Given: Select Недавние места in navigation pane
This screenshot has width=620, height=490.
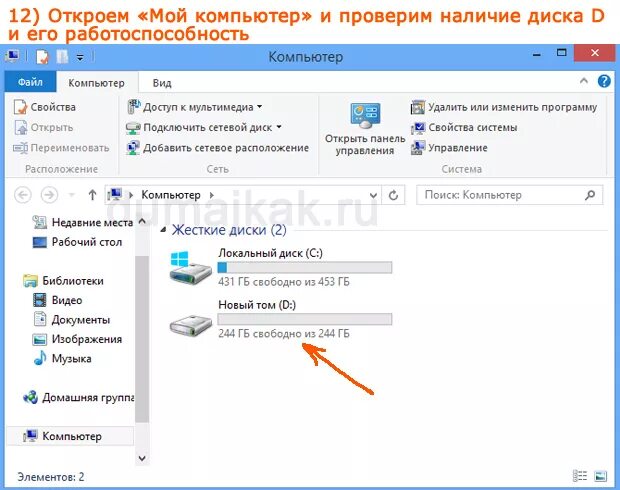Looking at the screenshot, I should point(82,223).
